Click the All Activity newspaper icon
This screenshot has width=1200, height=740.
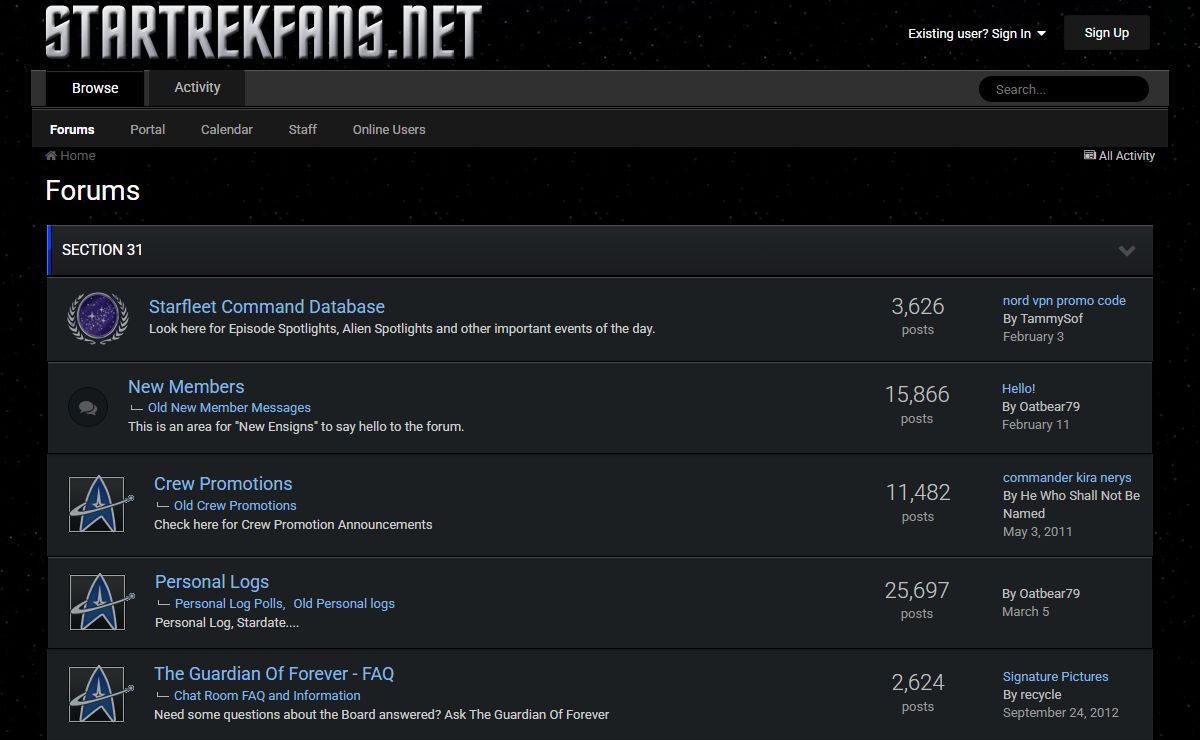pos(1089,156)
